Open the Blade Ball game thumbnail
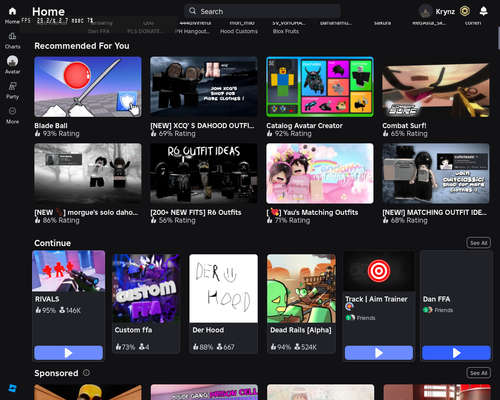This screenshot has height=400, width=500. tap(88, 87)
